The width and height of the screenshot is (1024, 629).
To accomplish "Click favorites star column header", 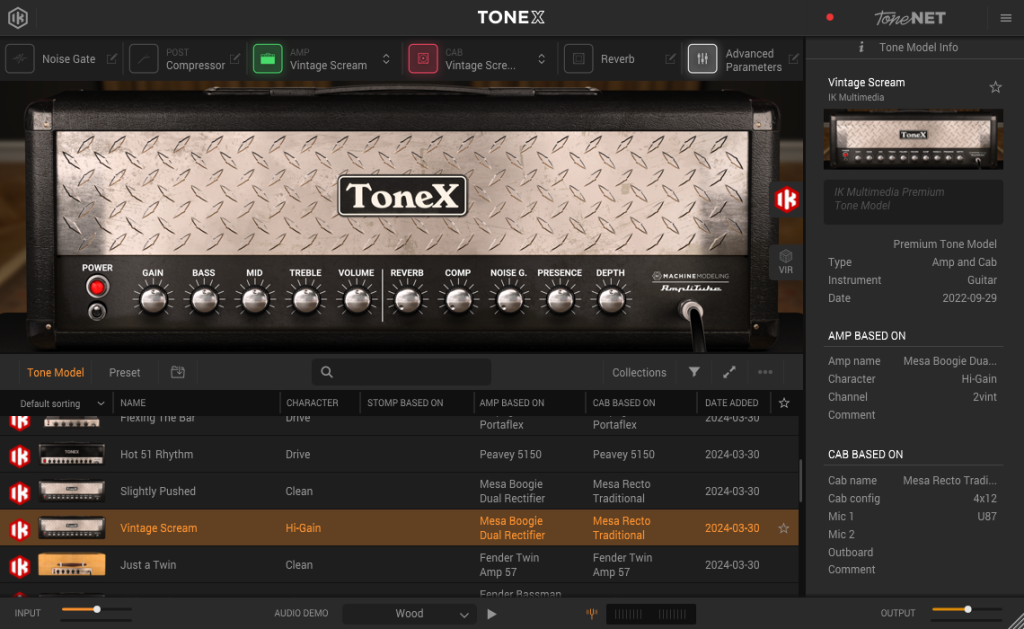I will coord(784,403).
